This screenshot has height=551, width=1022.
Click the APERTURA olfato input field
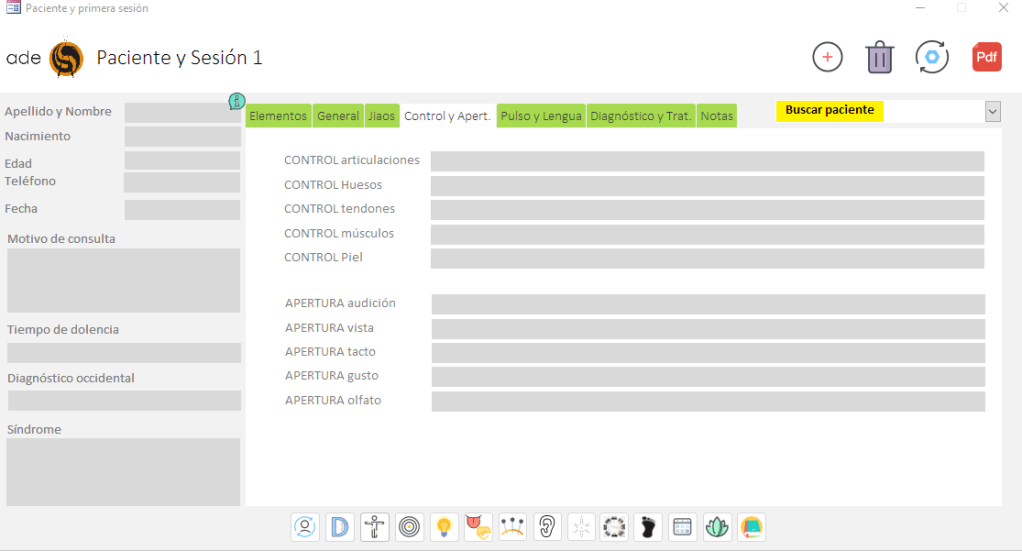pyautogui.click(x=707, y=401)
